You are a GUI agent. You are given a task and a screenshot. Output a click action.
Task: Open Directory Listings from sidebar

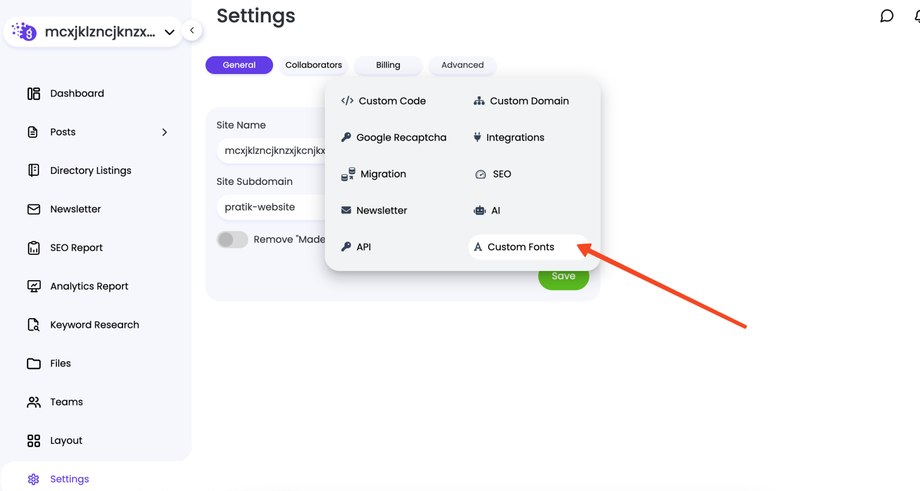click(90, 171)
